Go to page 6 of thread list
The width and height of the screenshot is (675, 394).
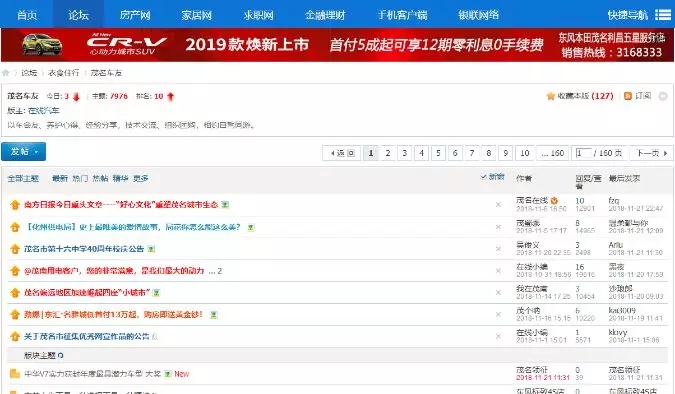point(455,153)
